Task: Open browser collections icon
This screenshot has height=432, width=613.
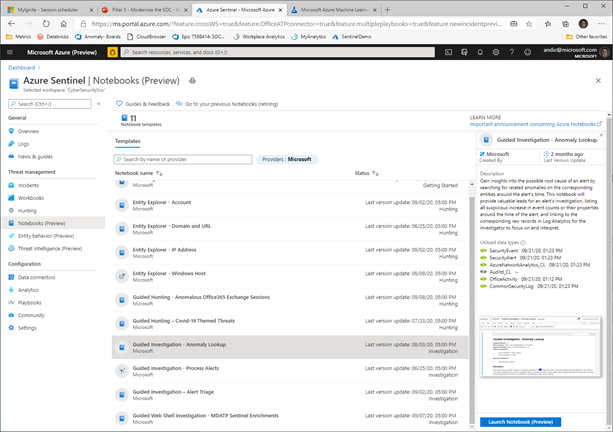Action: (565, 24)
